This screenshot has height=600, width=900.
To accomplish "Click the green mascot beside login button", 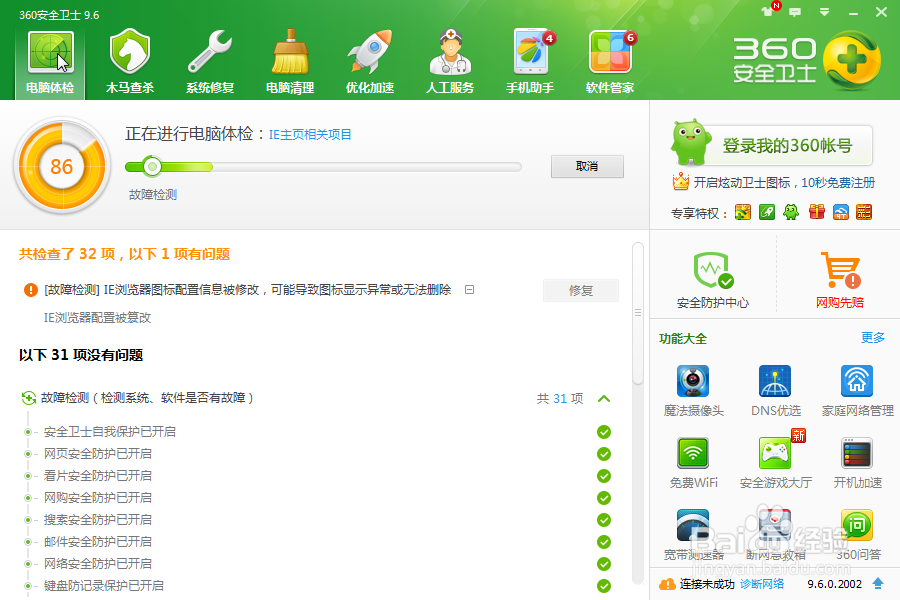I will 690,142.
